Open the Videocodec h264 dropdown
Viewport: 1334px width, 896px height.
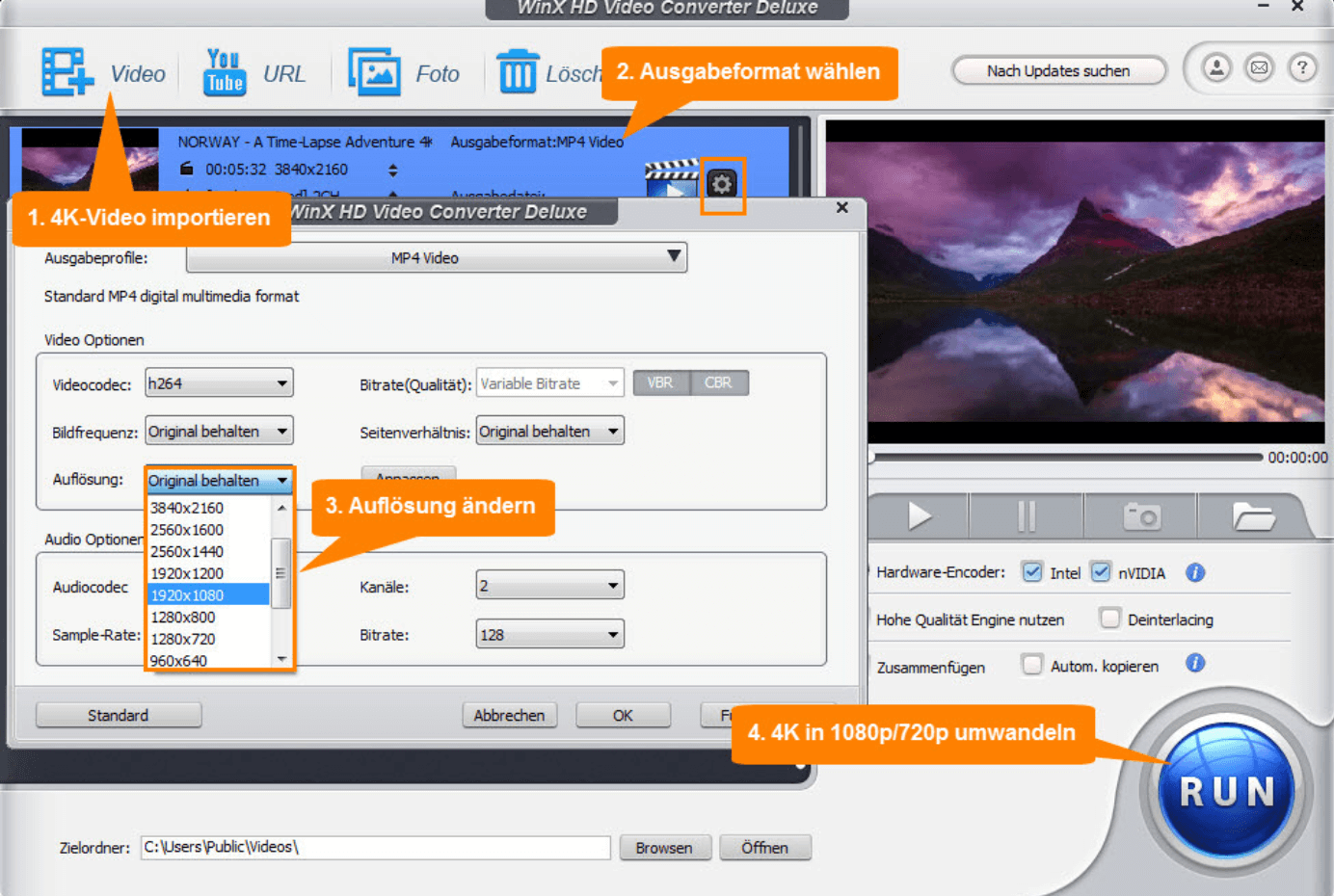pos(219,382)
